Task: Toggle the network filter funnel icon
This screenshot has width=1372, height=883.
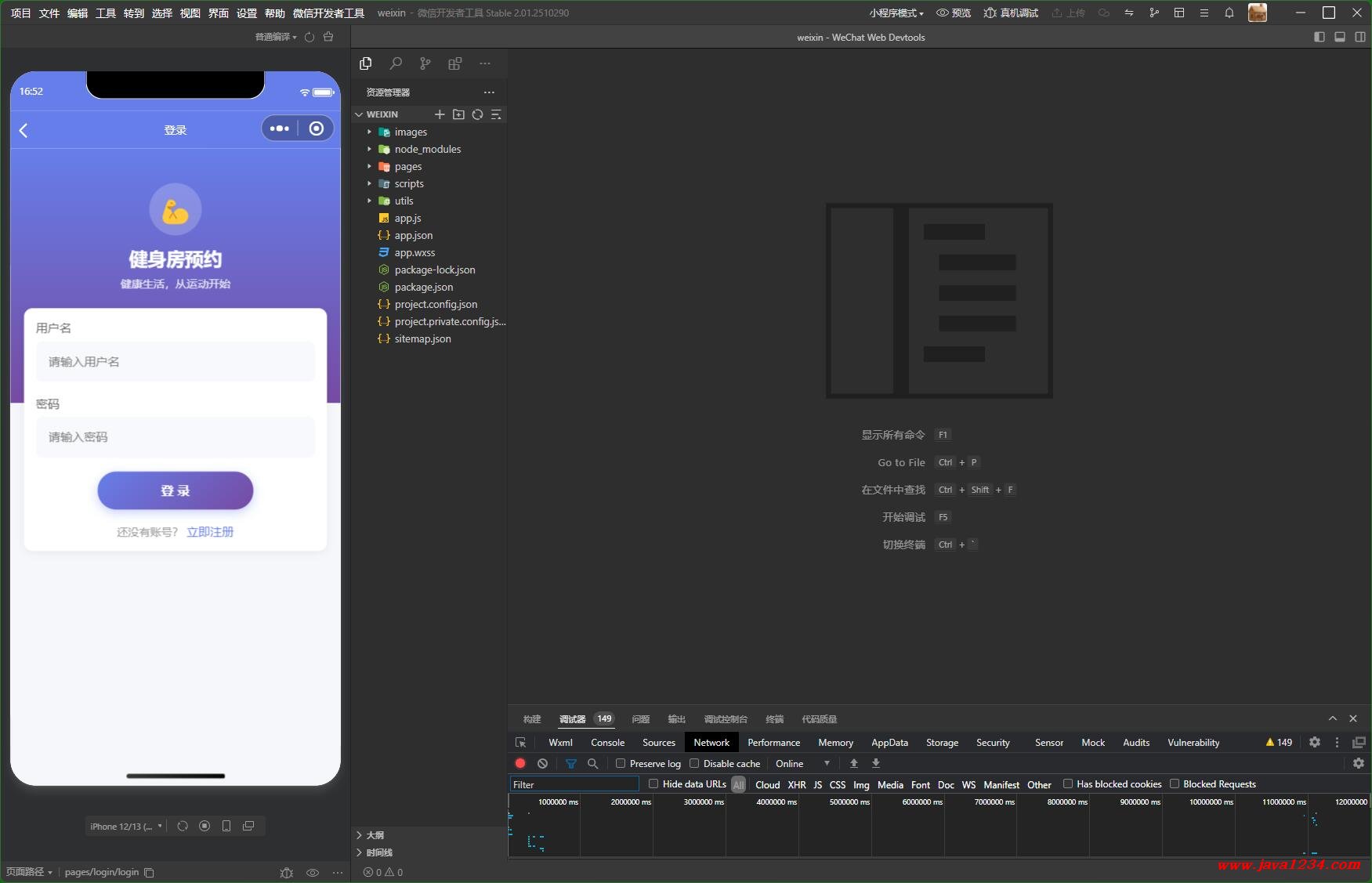Action: (x=571, y=763)
